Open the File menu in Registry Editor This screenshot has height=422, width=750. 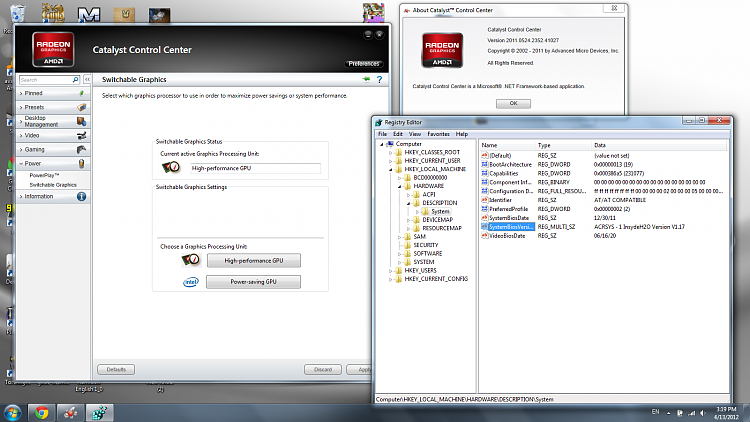382,134
